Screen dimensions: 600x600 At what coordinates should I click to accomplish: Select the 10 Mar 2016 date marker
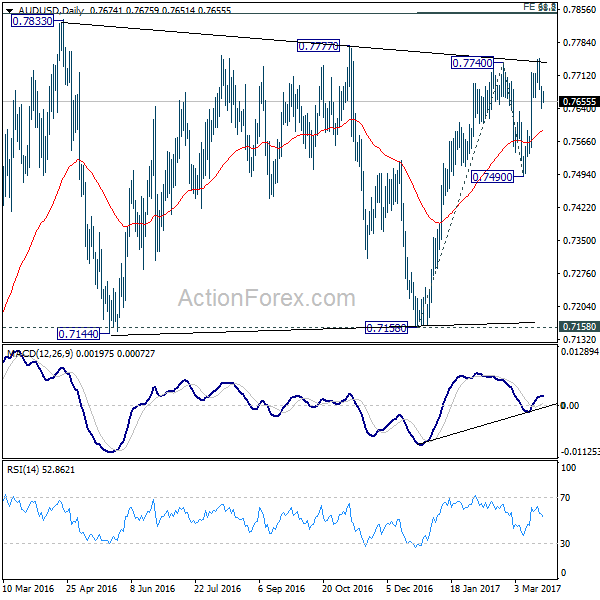pos(29,588)
